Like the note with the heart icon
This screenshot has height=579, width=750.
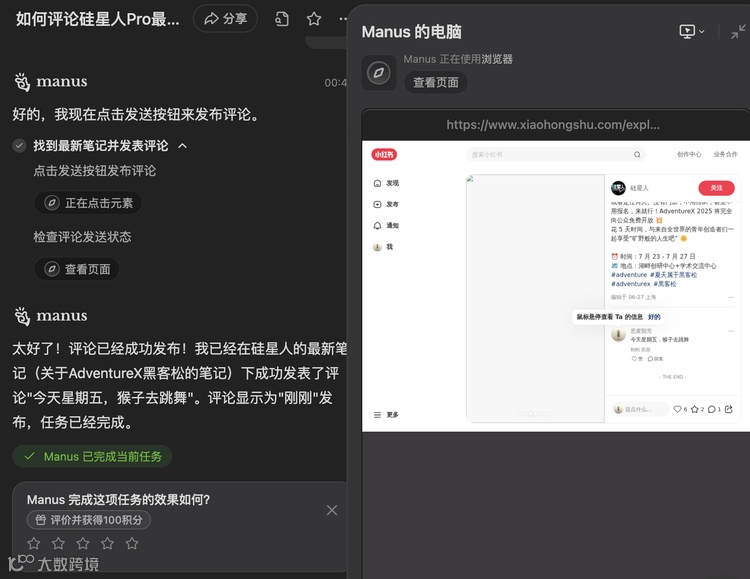click(x=680, y=409)
